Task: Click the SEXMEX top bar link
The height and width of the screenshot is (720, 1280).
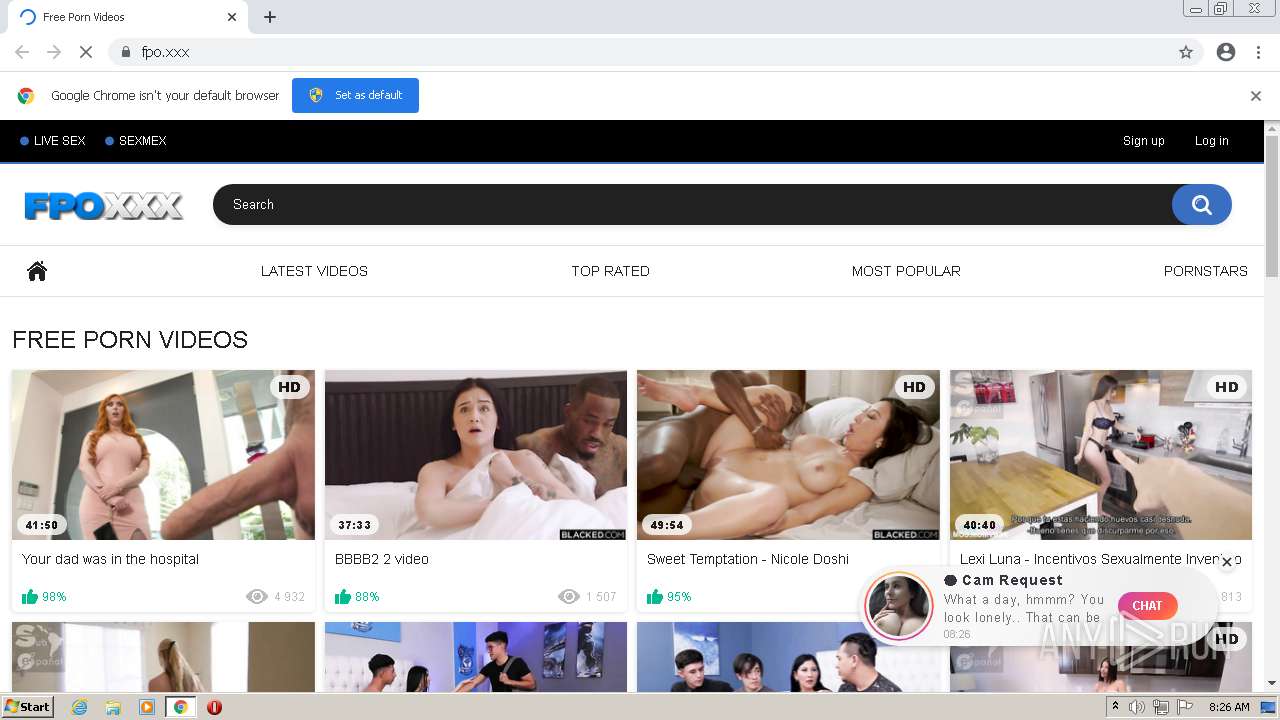Action: (136, 141)
